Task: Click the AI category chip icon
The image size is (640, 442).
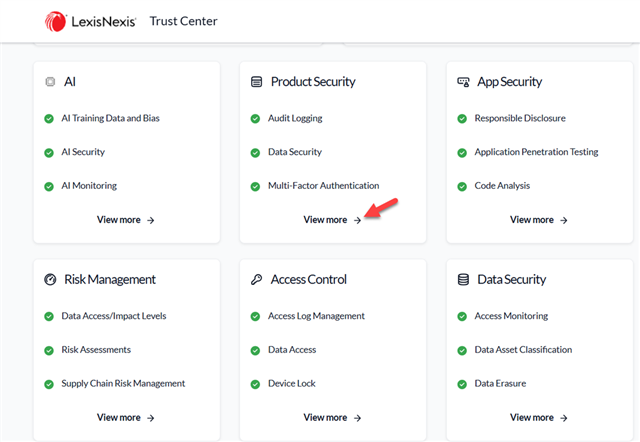Action: pos(50,82)
